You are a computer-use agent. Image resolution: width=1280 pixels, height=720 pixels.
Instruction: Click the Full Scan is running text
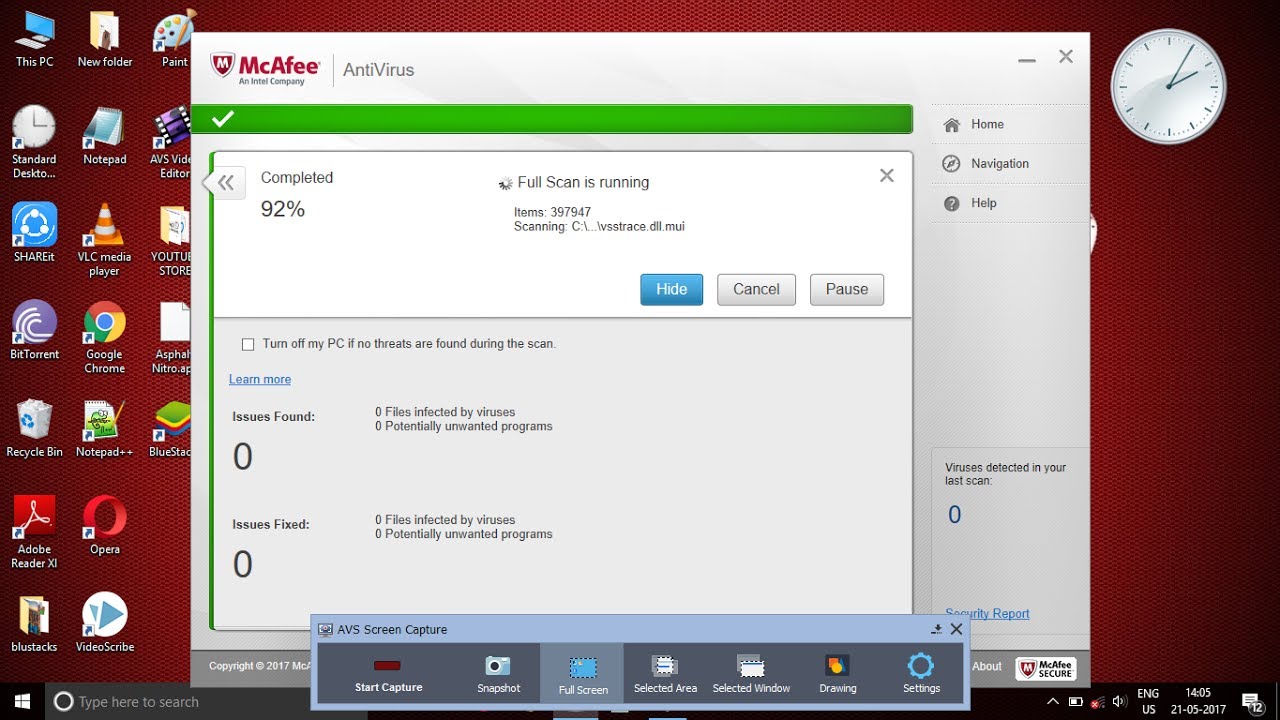[583, 183]
